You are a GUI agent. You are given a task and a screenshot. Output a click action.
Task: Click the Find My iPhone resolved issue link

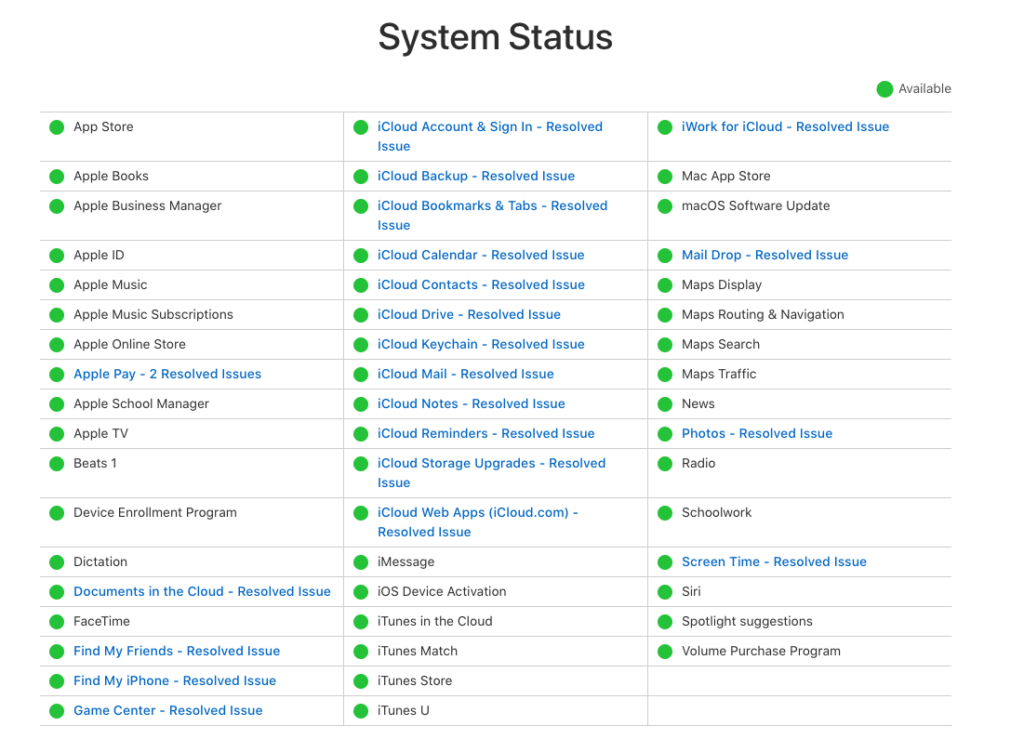pos(175,680)
